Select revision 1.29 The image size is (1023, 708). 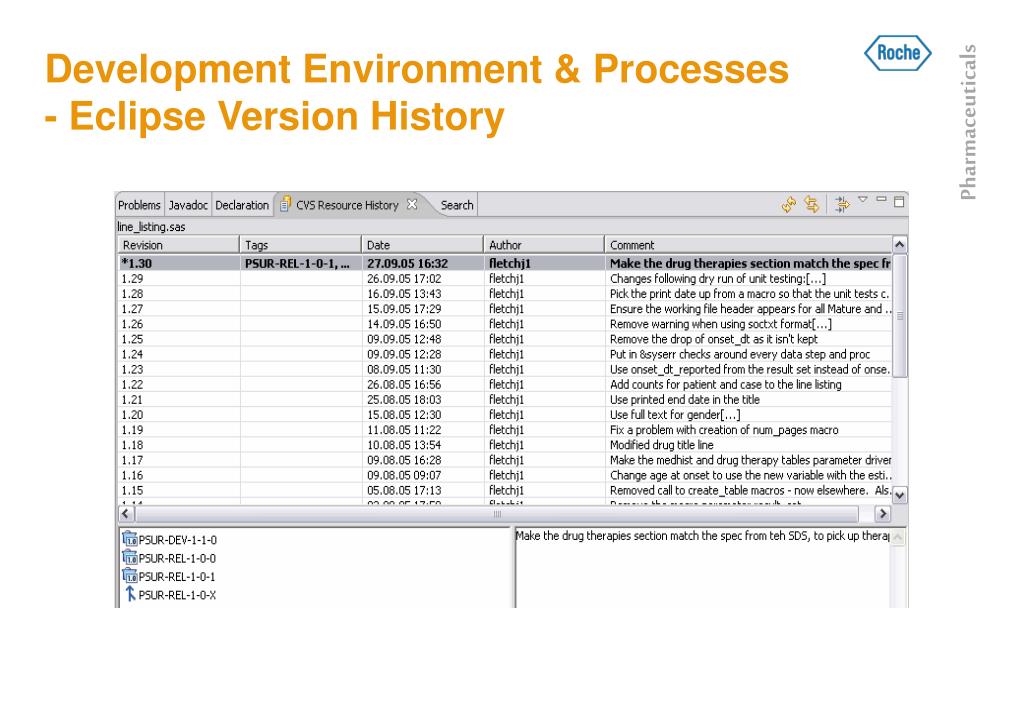pyautogui.click(x=132, y=279)
